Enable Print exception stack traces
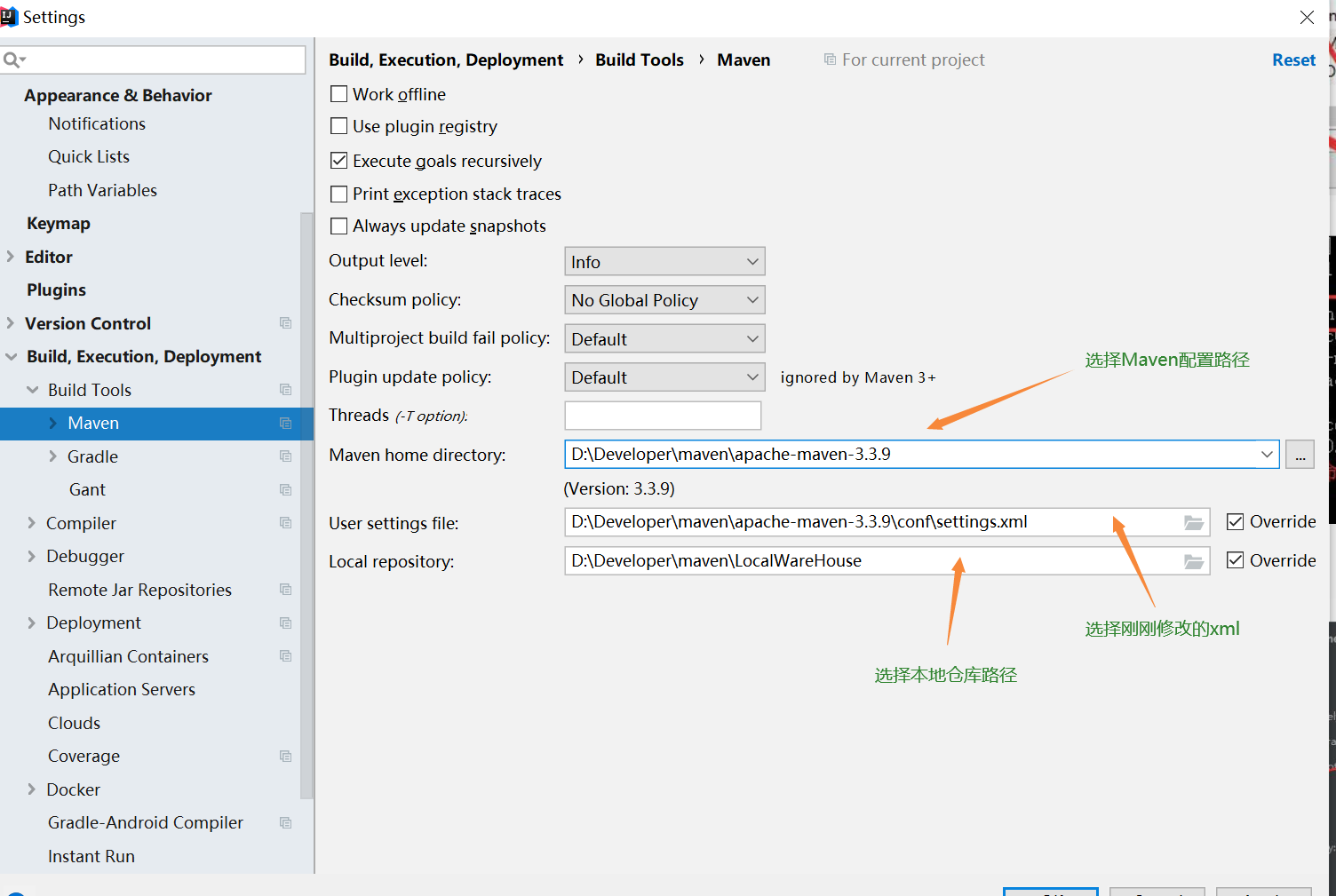This screenshot has width=1336, height=896. 338,194
